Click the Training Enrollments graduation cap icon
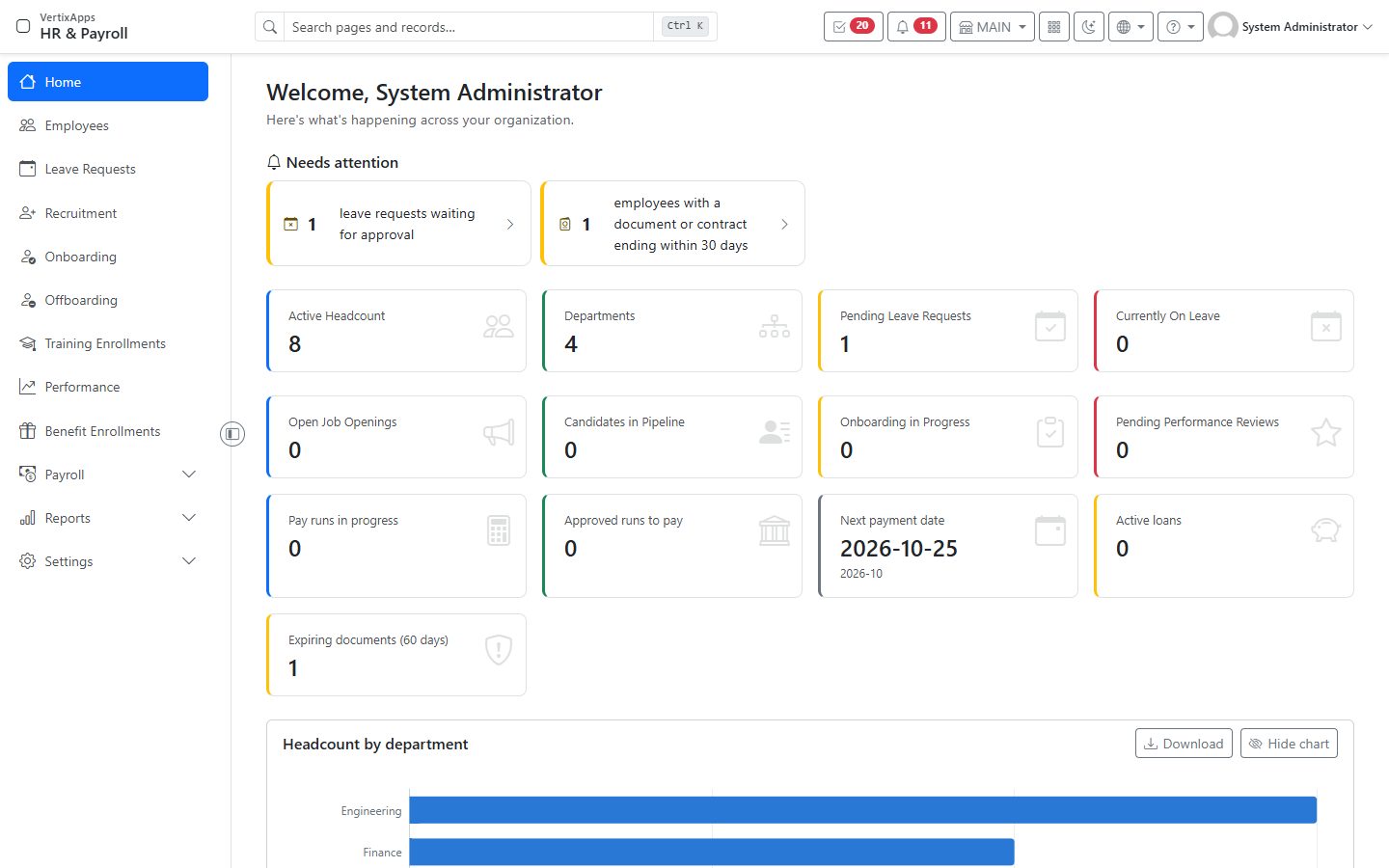Viewport: 1389px width, 868px height. pyautogui.click(x=28, y=343)
